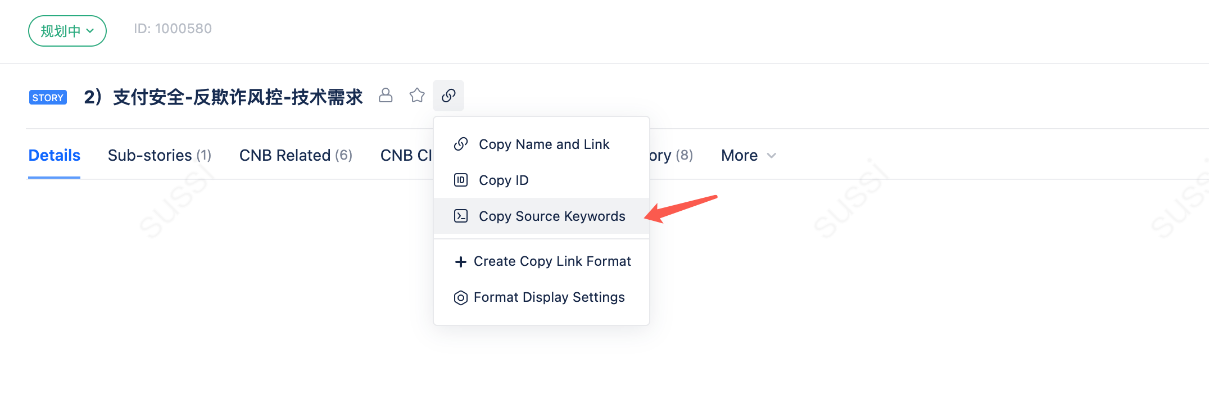Switch to the Details tab
Image resolution: width=1209 pixels, height=420 pixels.
coord(54,155)
